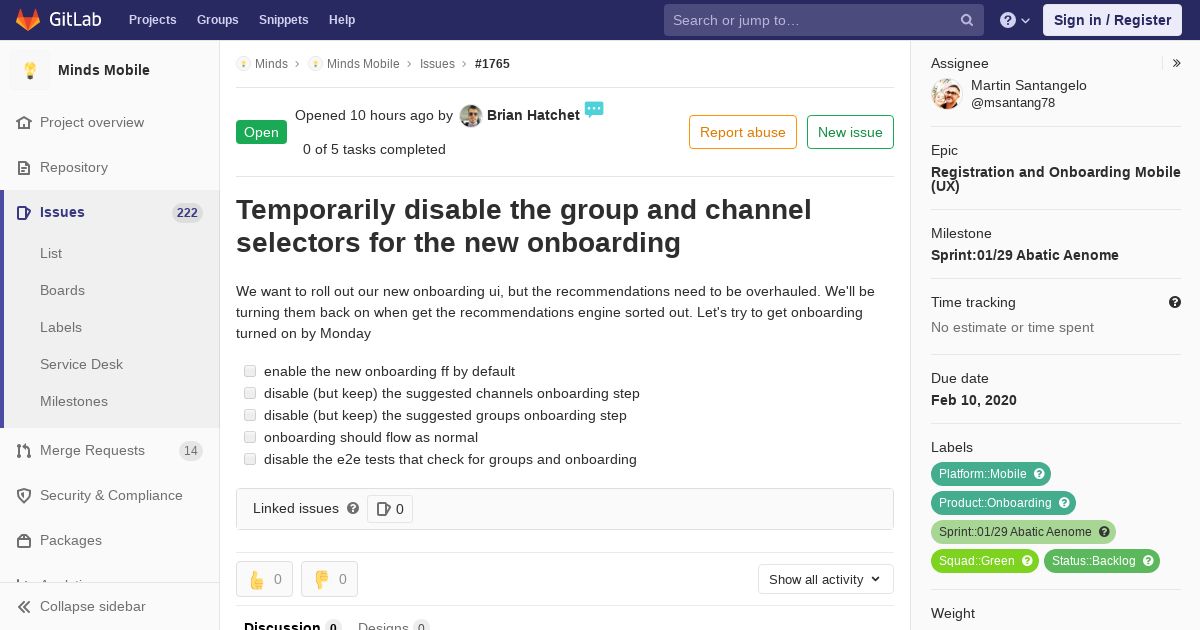Image resolution: width=1200 pixels, height=630 pixels.
Task: Open the Snippets page
Action: point(283,20)
